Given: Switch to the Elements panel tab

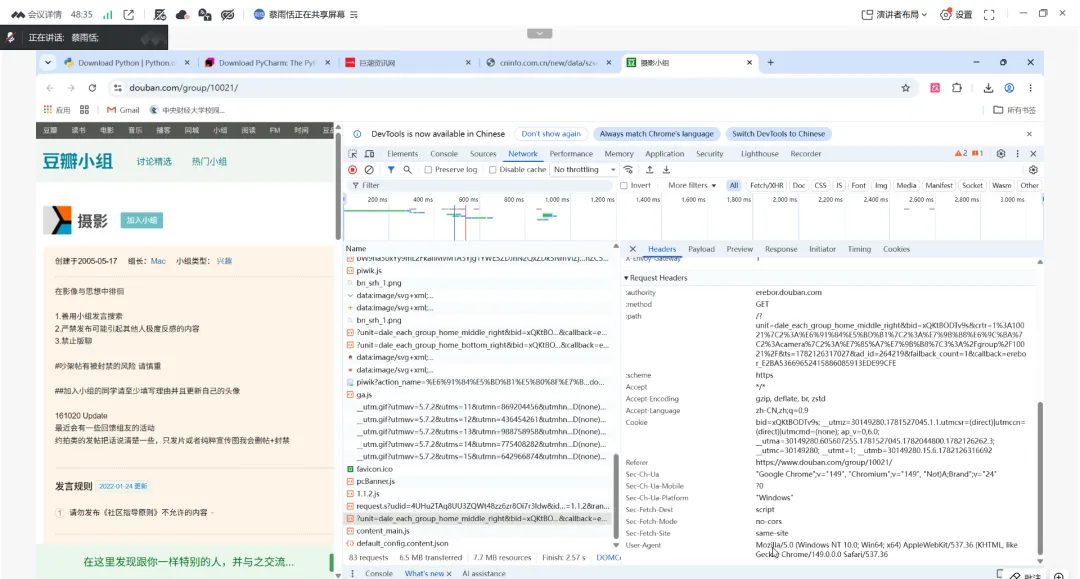Looking at the screenshot, I should coord(402,154).
